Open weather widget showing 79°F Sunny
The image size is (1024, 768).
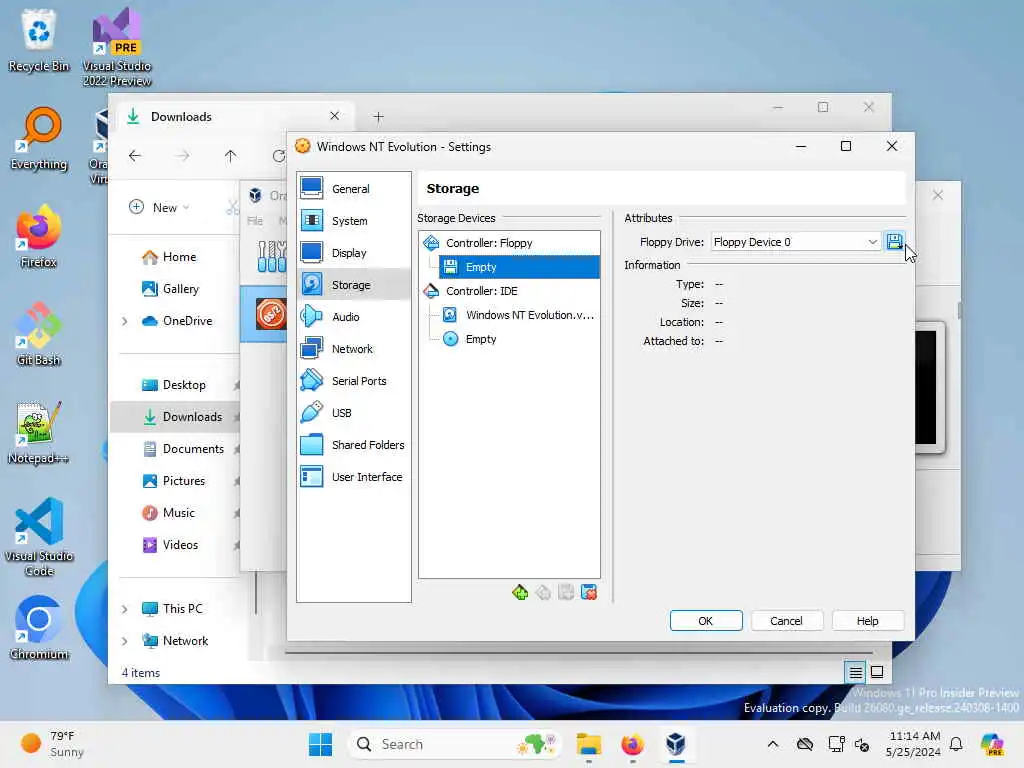[x=52, y=744]
